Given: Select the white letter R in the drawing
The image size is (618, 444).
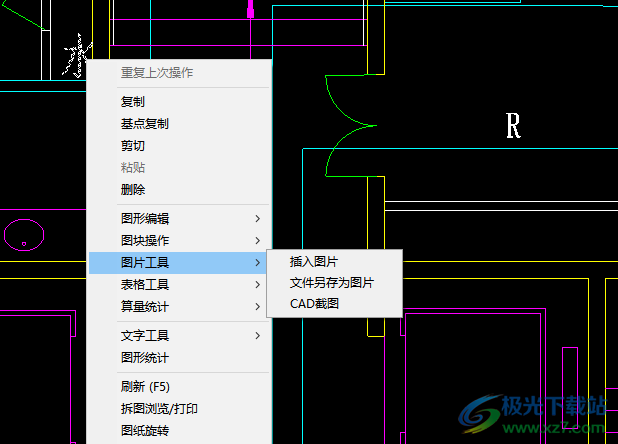Looking at the screenshot, I should (x=513, y=125).
